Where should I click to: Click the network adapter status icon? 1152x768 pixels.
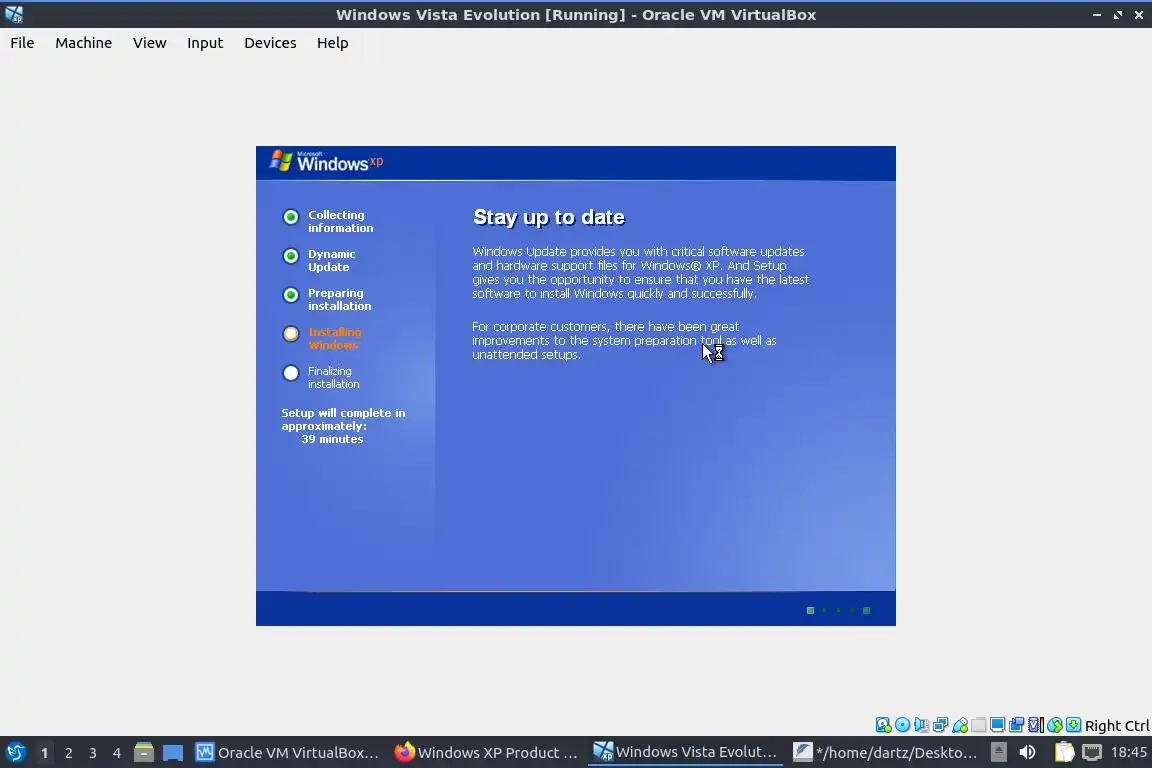940,725
